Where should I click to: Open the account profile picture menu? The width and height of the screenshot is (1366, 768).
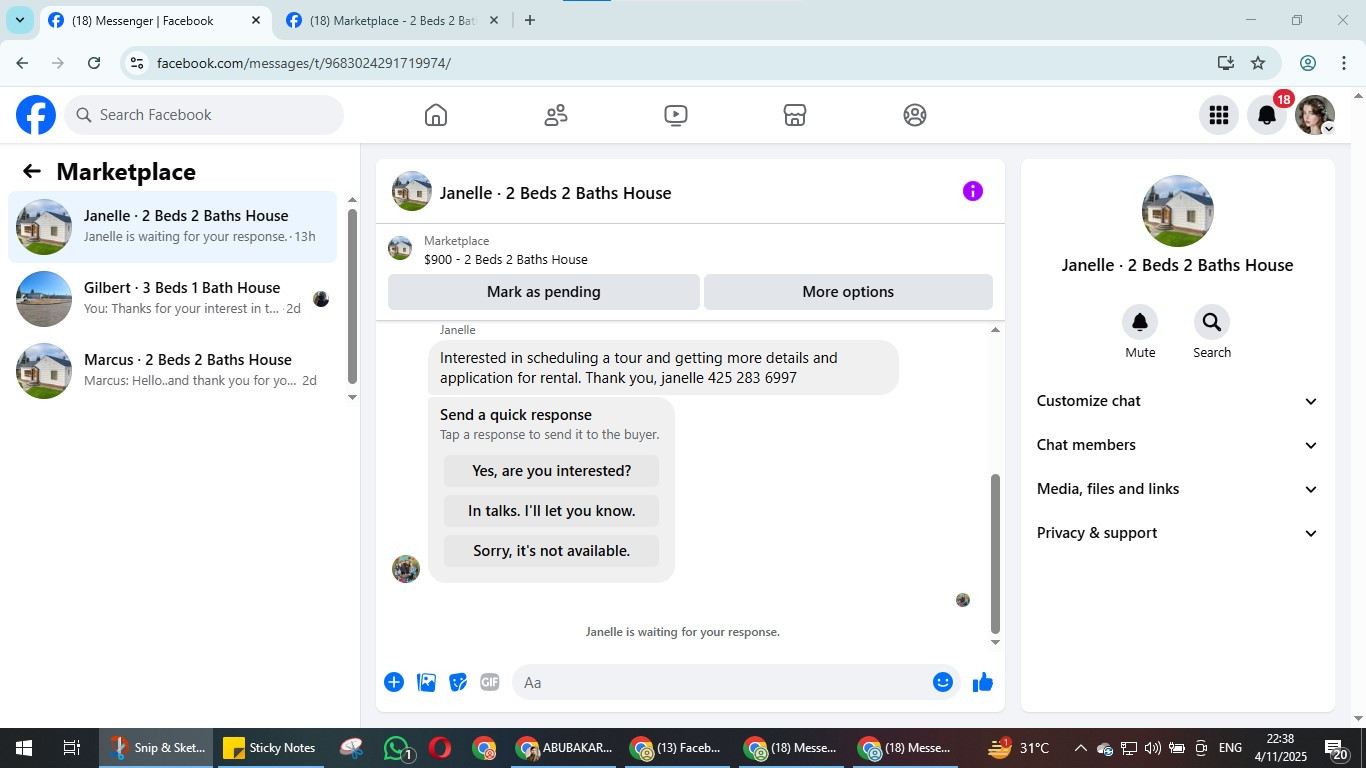(1315, 115)
